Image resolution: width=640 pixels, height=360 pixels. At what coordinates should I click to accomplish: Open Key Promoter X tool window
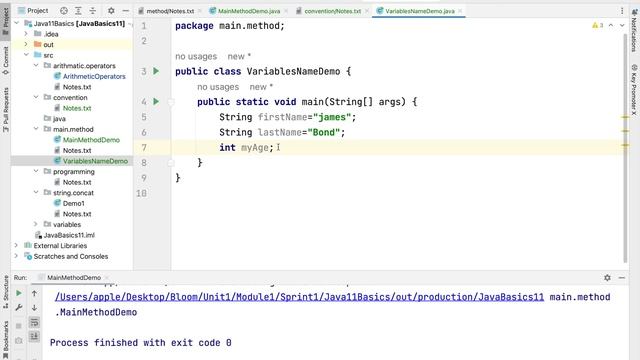[634, 89]
